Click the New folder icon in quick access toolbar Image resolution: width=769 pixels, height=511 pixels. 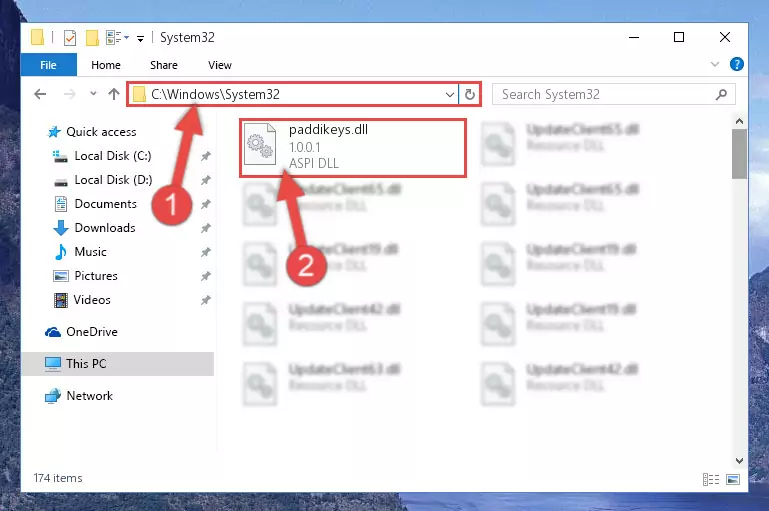(x=92, y=37)
